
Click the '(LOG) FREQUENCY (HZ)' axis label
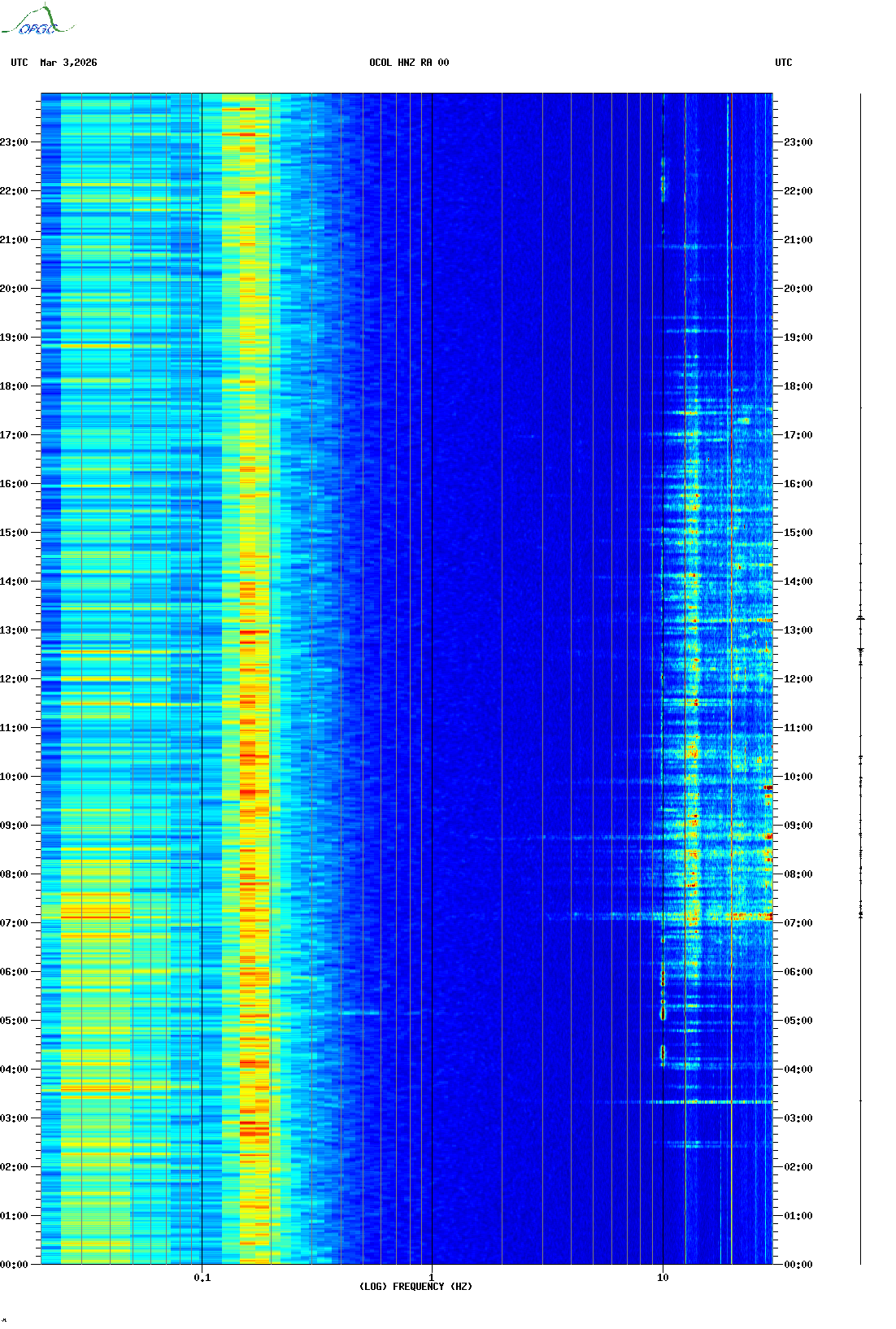[x=415, y=1287]
